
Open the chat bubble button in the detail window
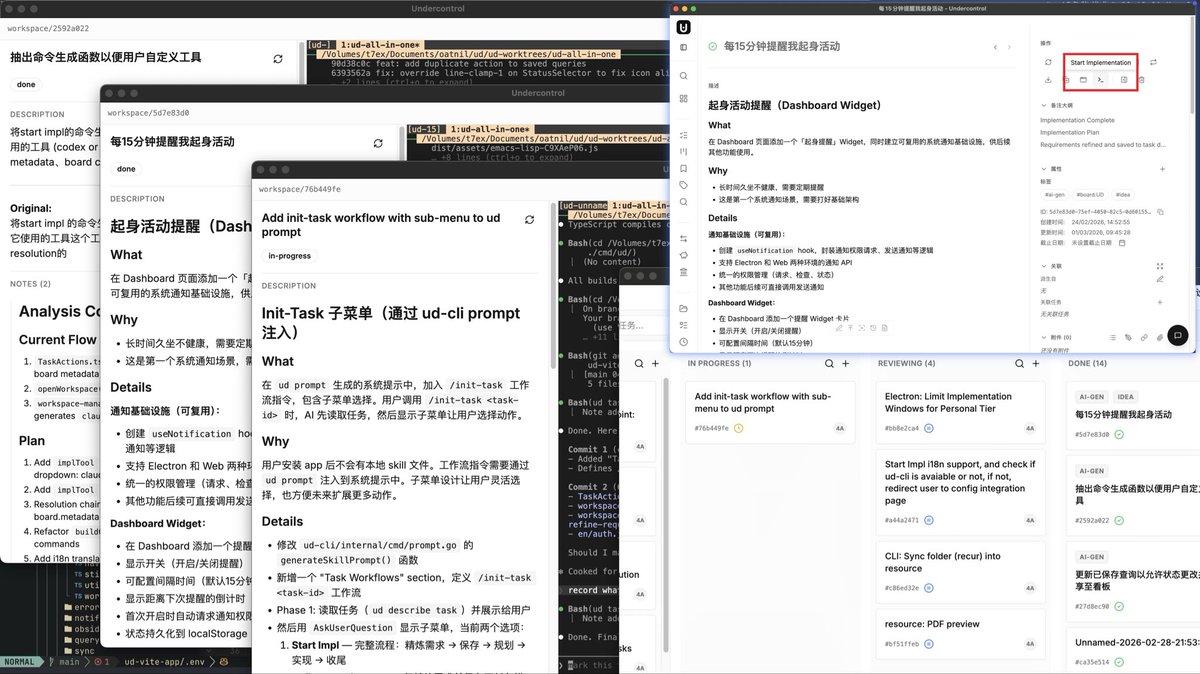pyautogui.click(x=1178, y=335)
